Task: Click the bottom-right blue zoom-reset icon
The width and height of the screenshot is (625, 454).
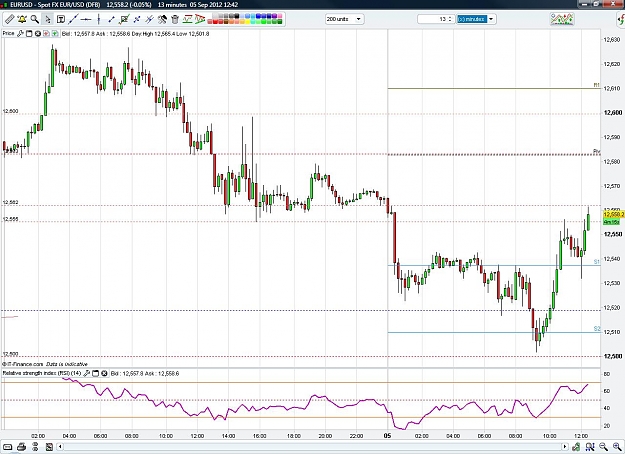Action: tap(590, 446)
